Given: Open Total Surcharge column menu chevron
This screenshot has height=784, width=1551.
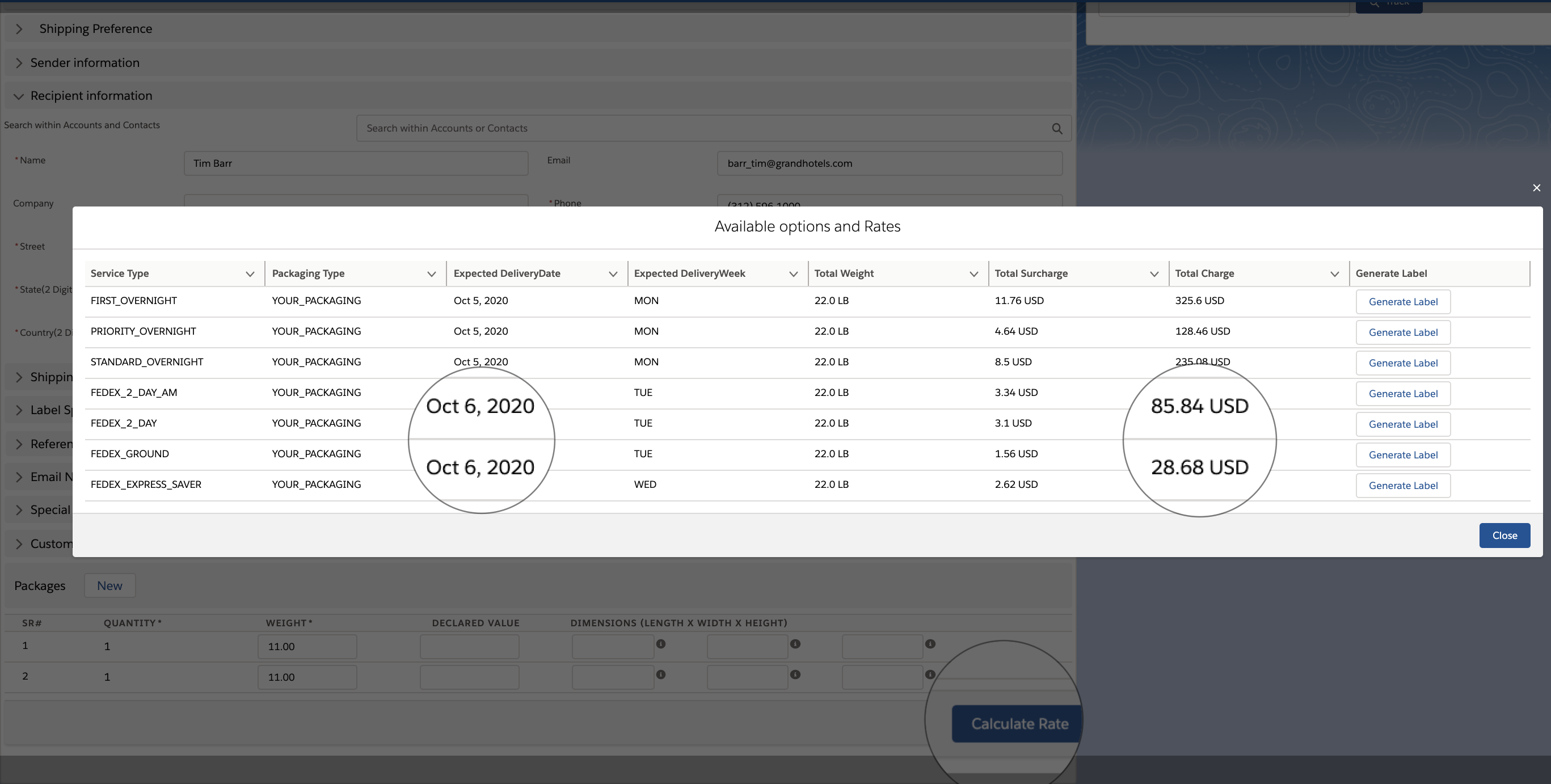Looking at the screenshot, I should (x=1154, y=274).
